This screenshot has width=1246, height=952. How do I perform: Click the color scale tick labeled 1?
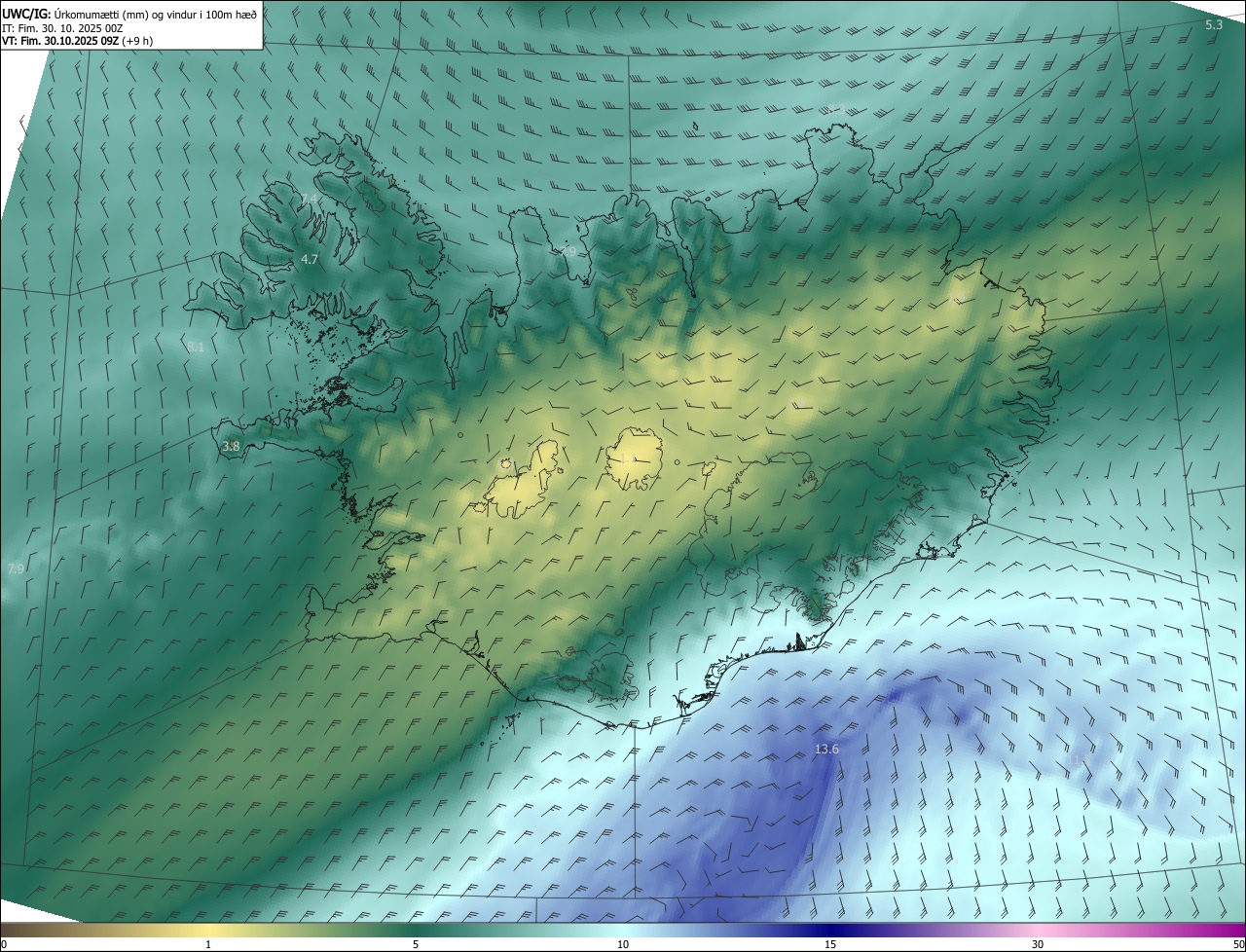[x=208, y=945]
